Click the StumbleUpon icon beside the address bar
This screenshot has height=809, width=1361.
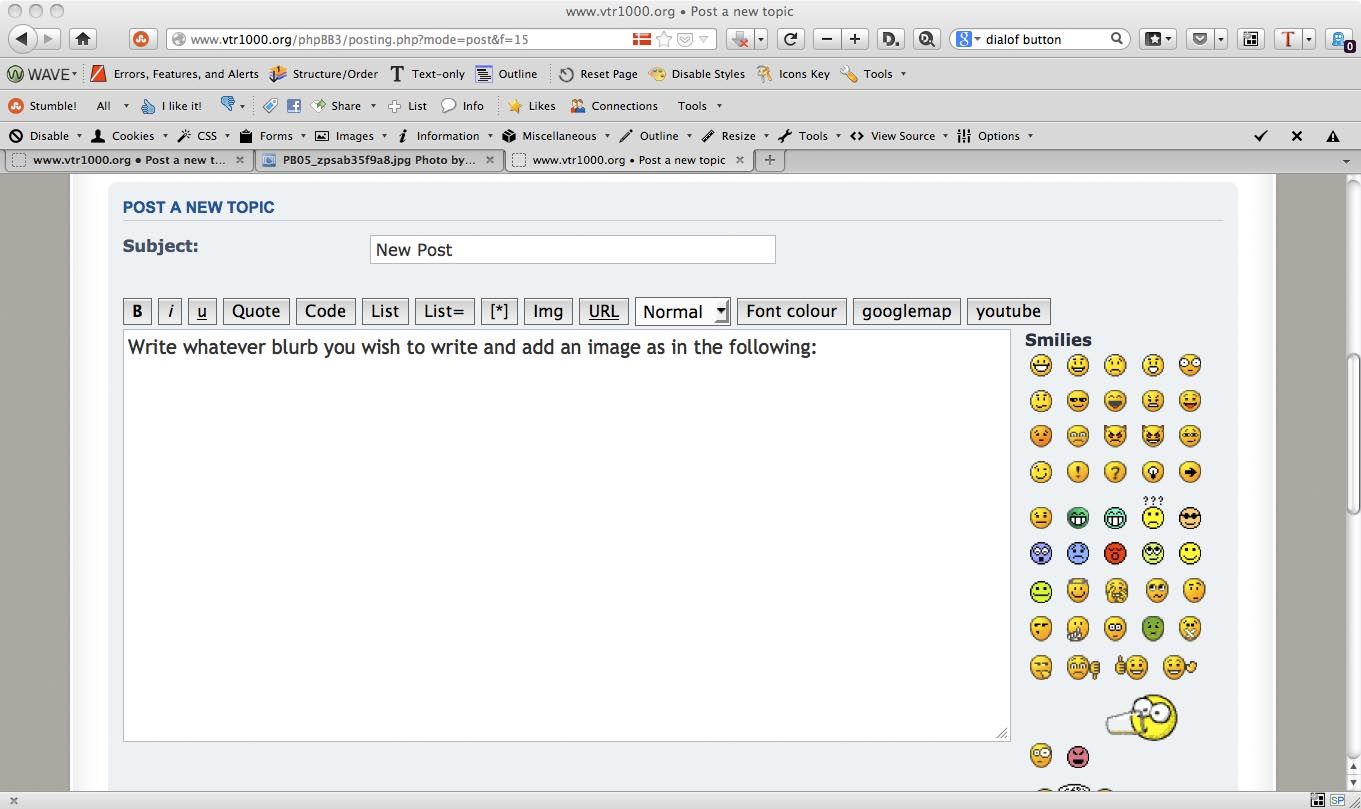141,39
